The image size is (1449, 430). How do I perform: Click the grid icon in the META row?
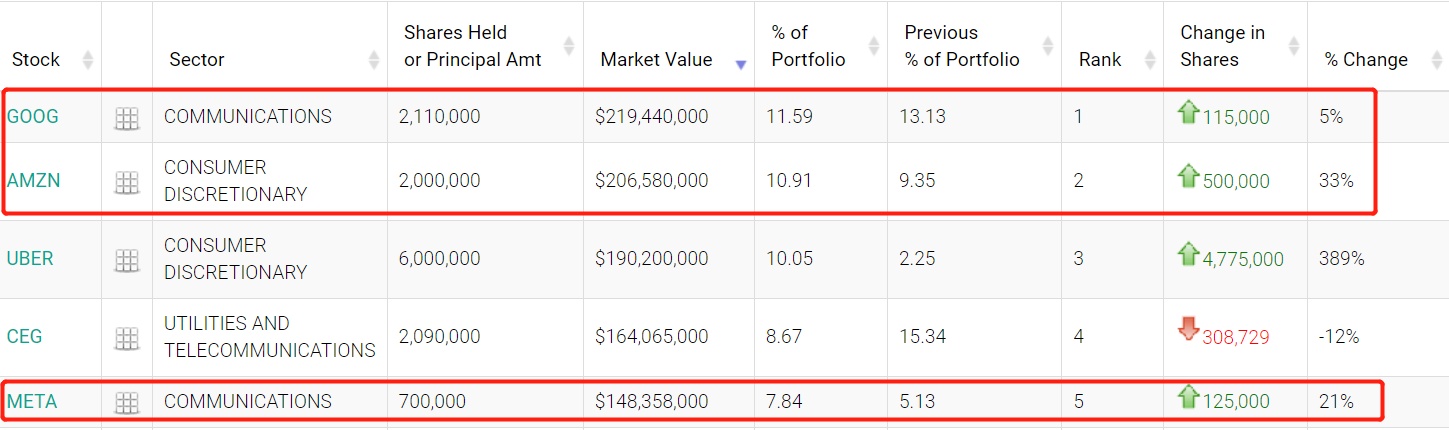tap(126, 403)
